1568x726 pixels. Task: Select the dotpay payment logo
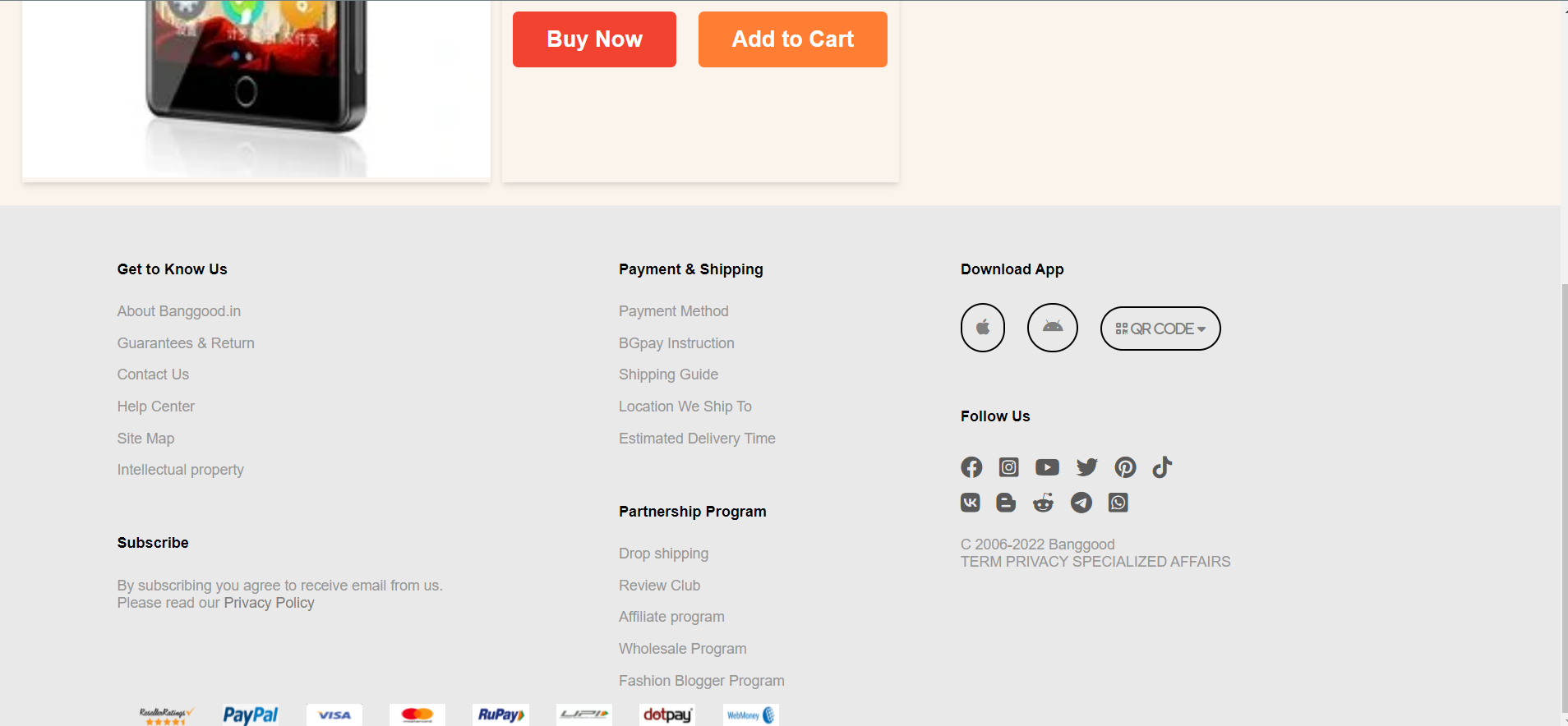(x=667, y=715)
